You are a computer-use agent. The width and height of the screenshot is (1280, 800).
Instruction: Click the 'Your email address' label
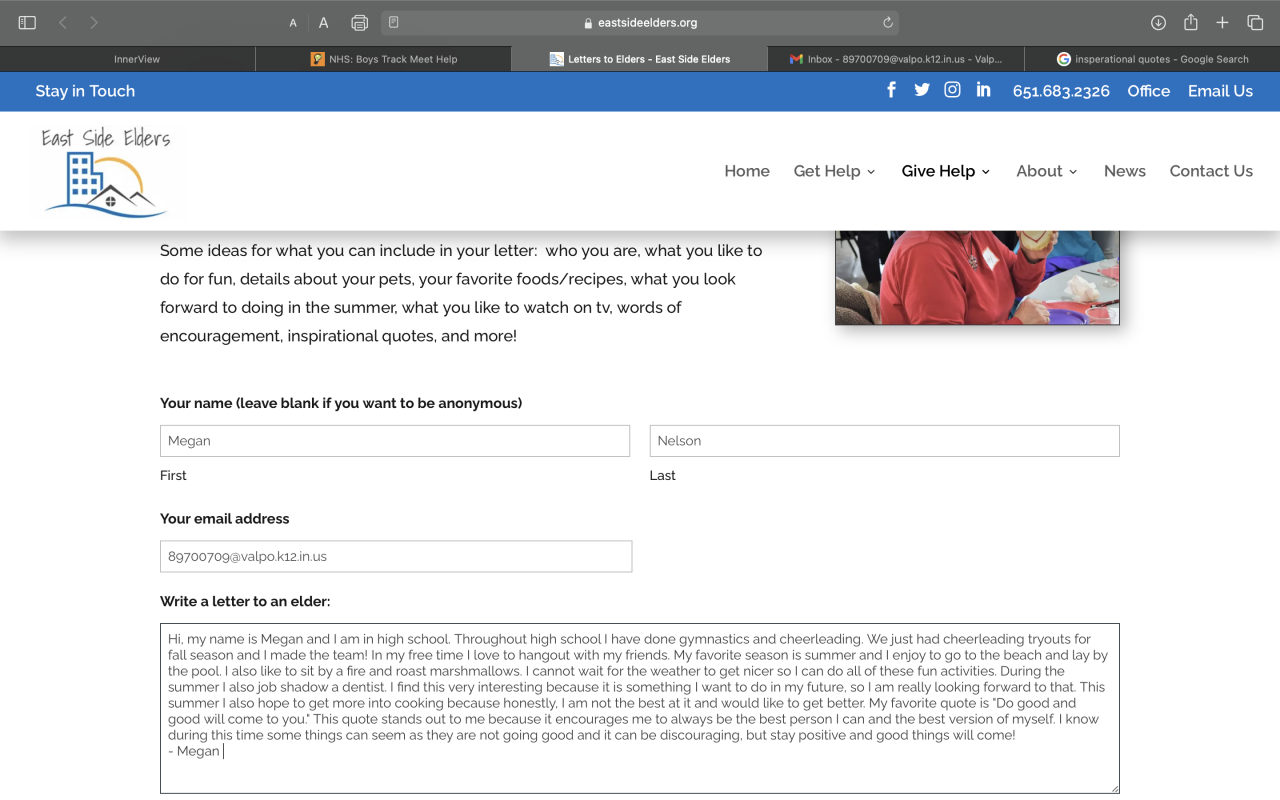[225, 518]
